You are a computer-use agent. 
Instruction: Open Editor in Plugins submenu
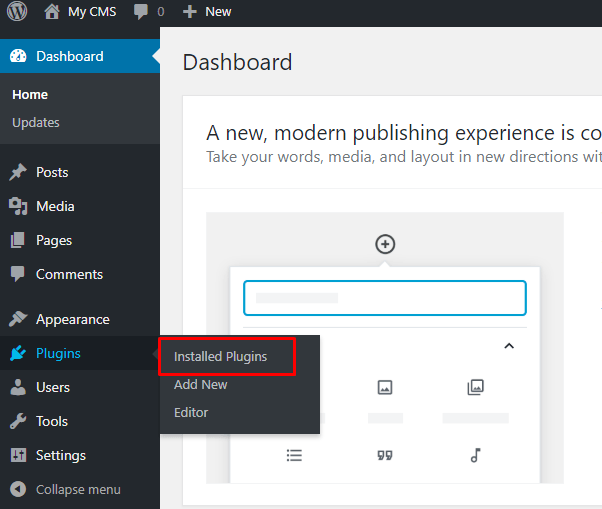(191, 412)
